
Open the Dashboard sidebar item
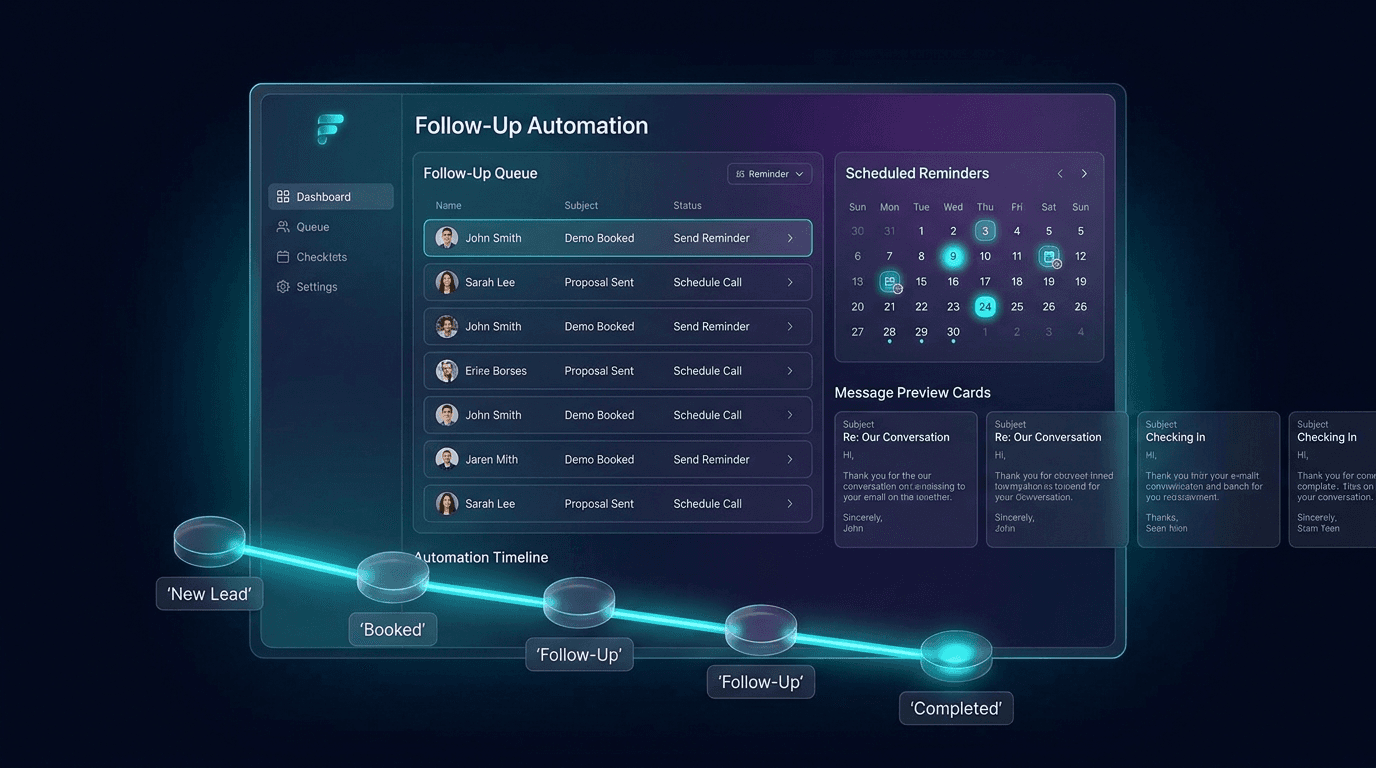point(331,197)
